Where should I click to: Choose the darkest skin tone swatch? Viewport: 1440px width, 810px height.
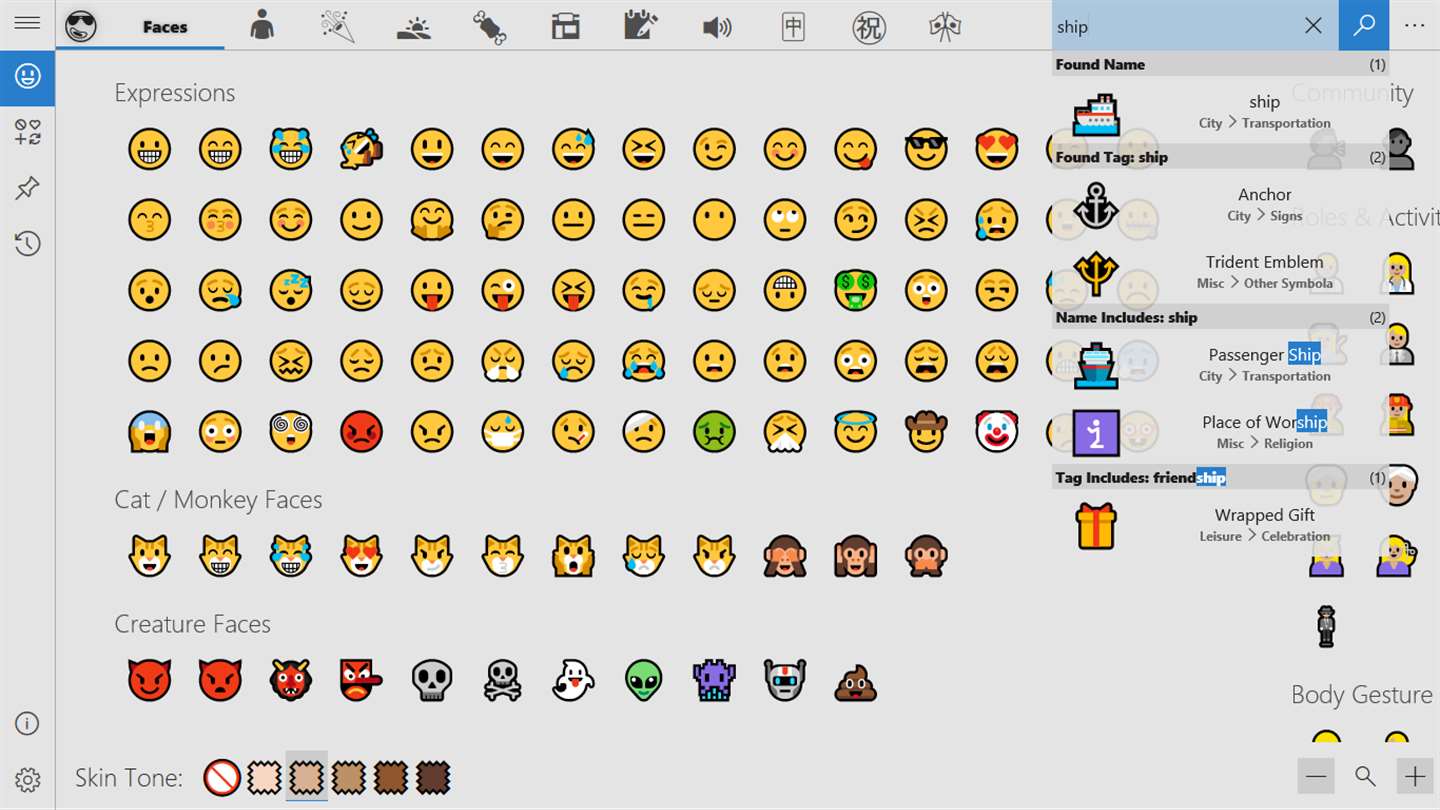[433, 777]
